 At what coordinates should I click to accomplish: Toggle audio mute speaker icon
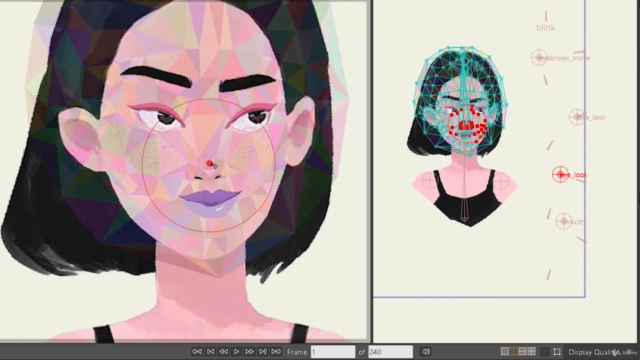(426, 351)
